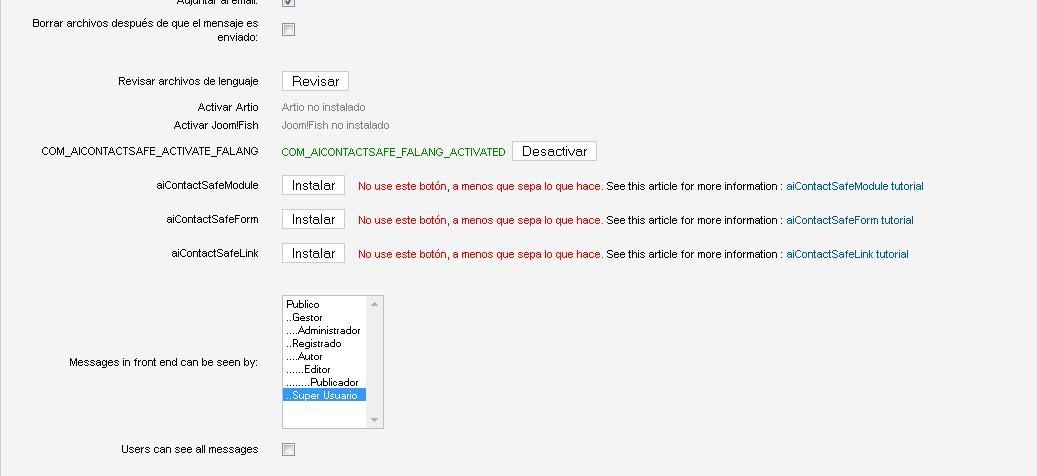The height and width of the screenshot is (476, 1037).
Task: Enable deleting files after message is sent
Action: [x=288, y=30]
